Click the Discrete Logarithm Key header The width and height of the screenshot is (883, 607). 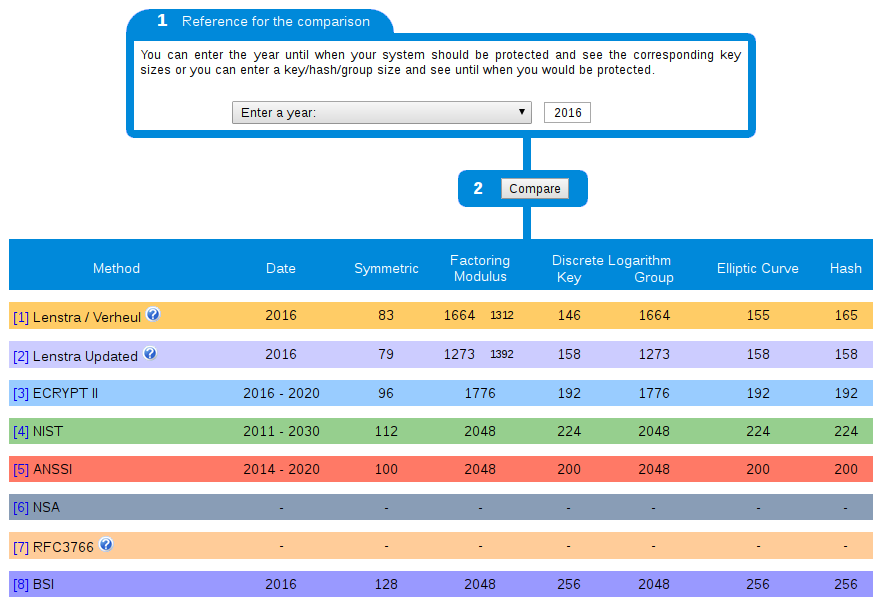pos(569,277)
